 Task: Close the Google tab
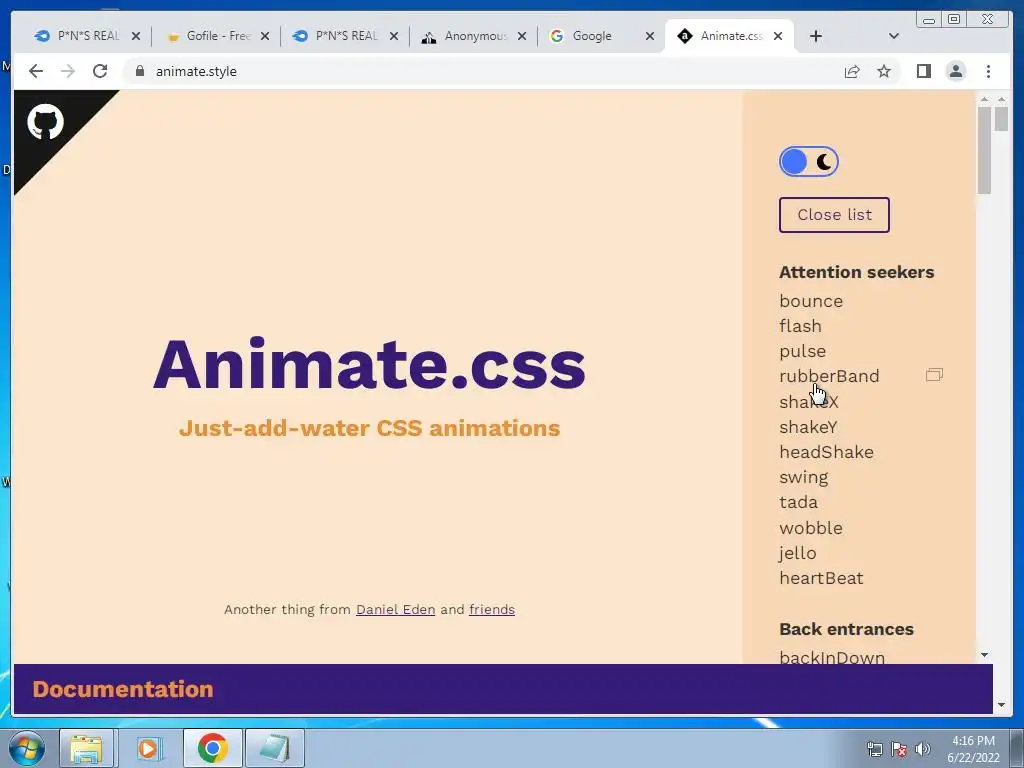(650, 36)
